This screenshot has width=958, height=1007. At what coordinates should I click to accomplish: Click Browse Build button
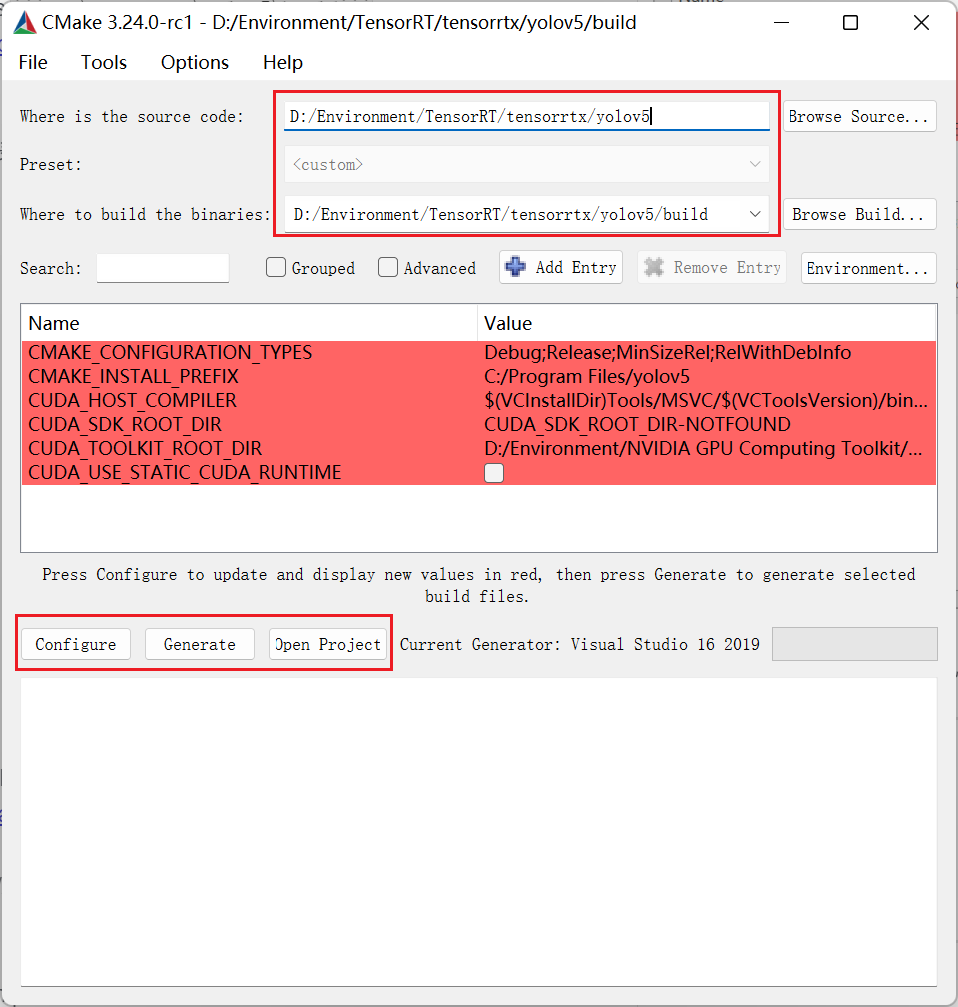pyautogui.click(x=859, y=214)
